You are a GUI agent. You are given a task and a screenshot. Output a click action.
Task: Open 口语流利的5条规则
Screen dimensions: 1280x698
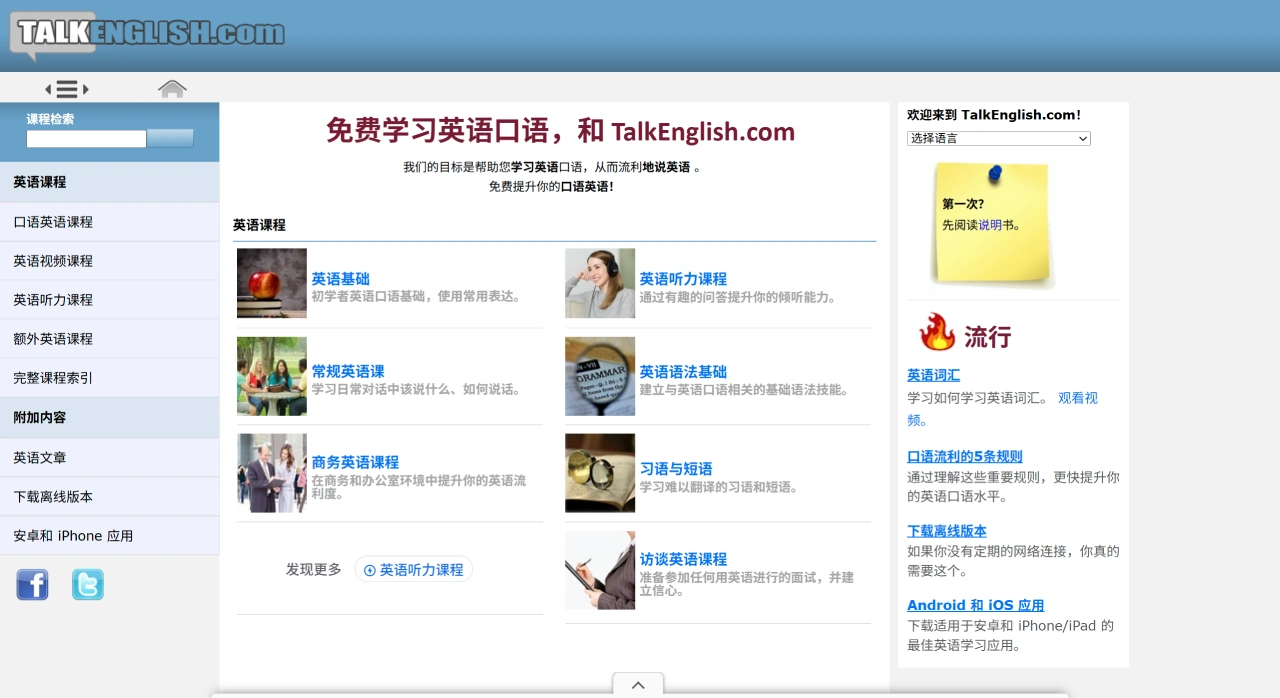(x=964, y=455)
